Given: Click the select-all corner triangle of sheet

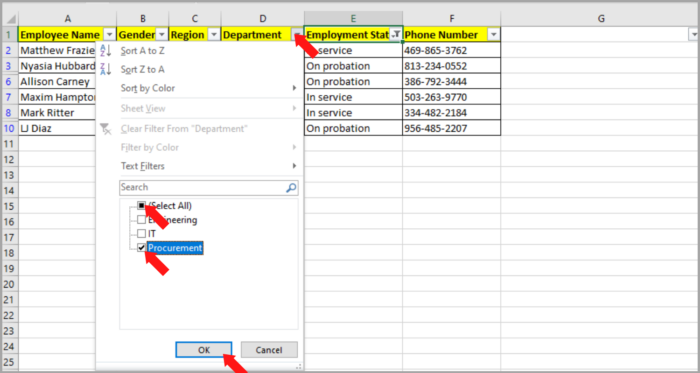Looking at the screenshot, I should pos(10,19).
